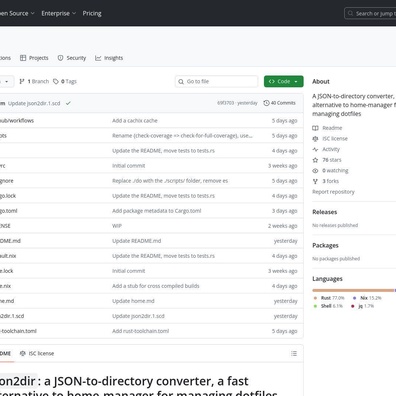Click the branch icon beside 1 Branch
396x396 pixels.
(x=22, y=81)
